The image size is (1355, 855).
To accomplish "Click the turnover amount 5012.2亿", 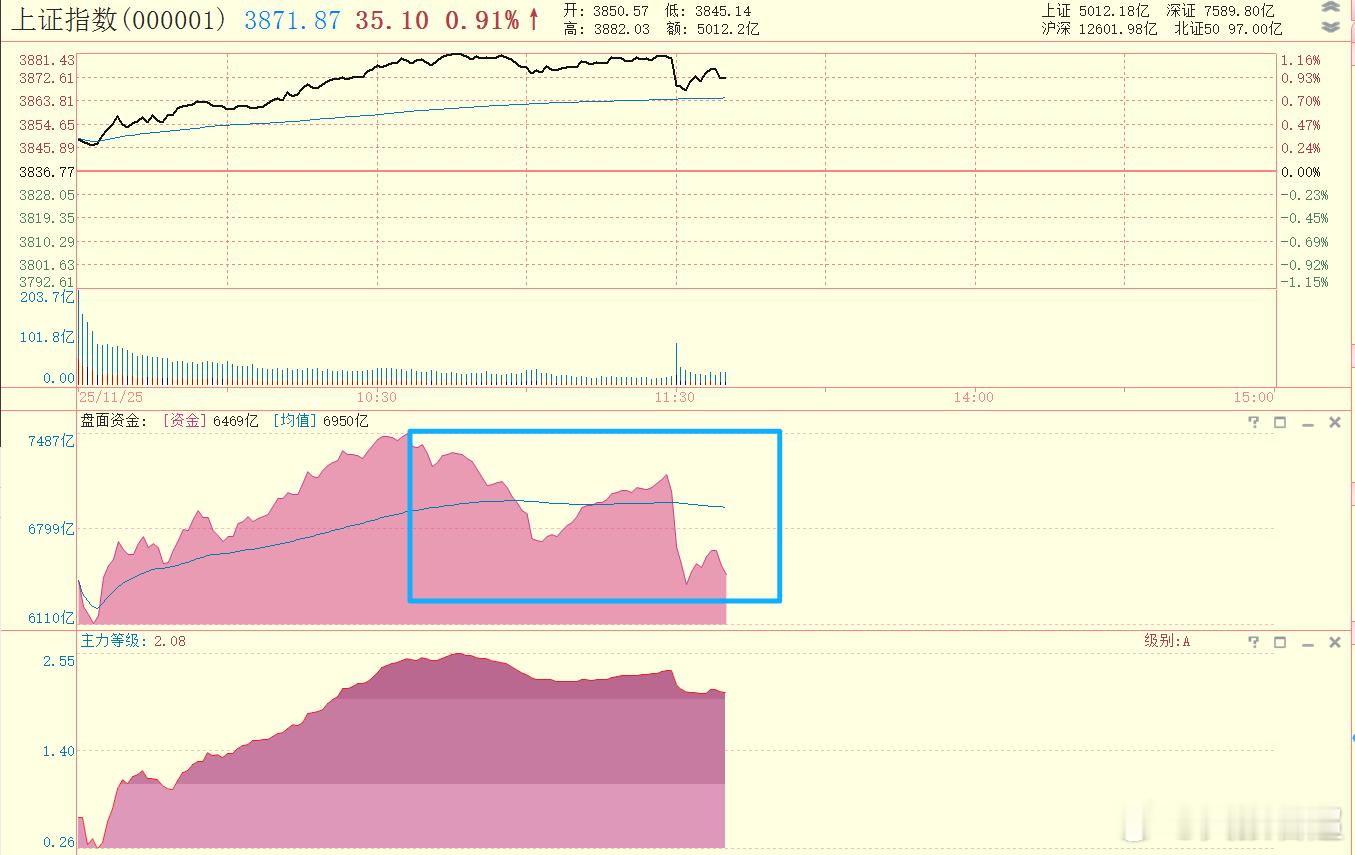I will coord(726,29).
